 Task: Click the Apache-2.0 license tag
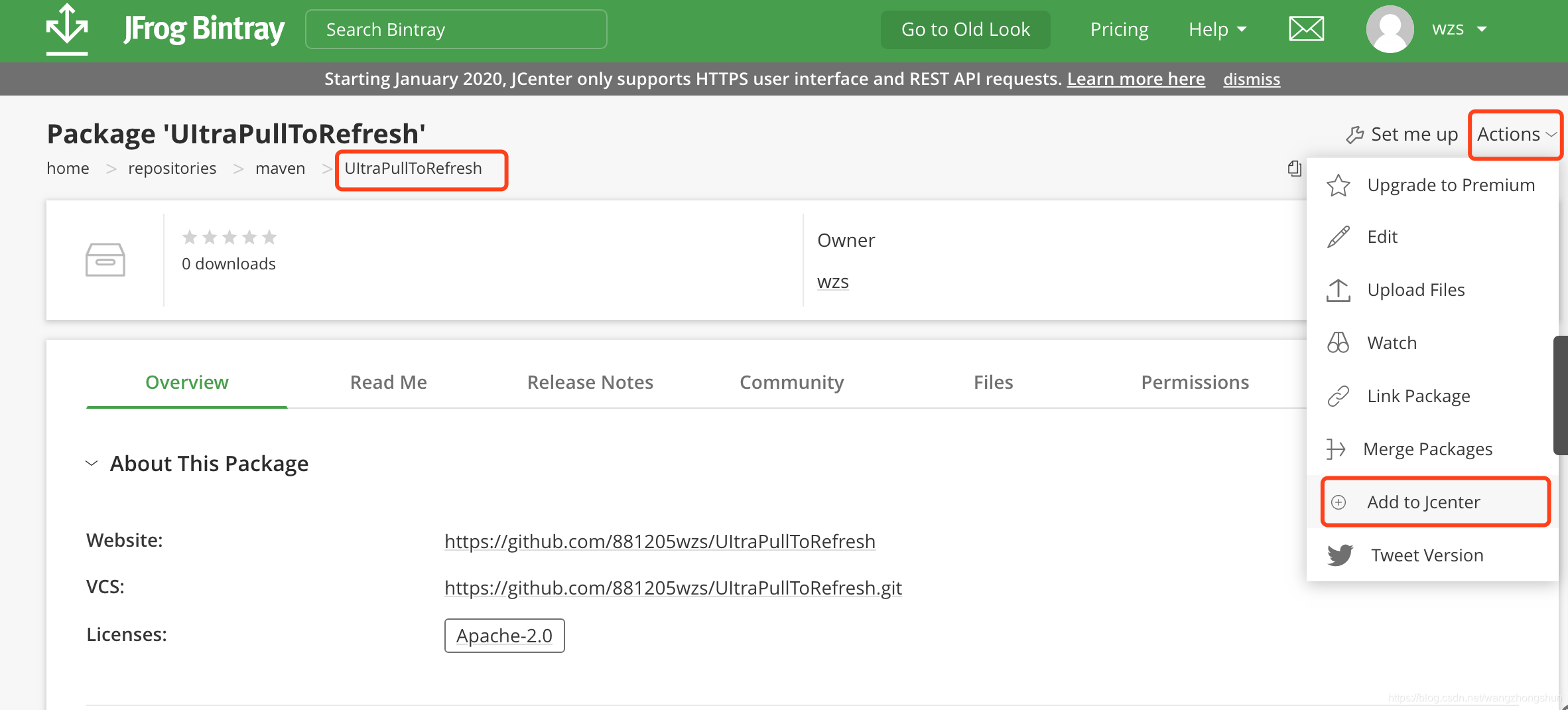coord(505,636)
